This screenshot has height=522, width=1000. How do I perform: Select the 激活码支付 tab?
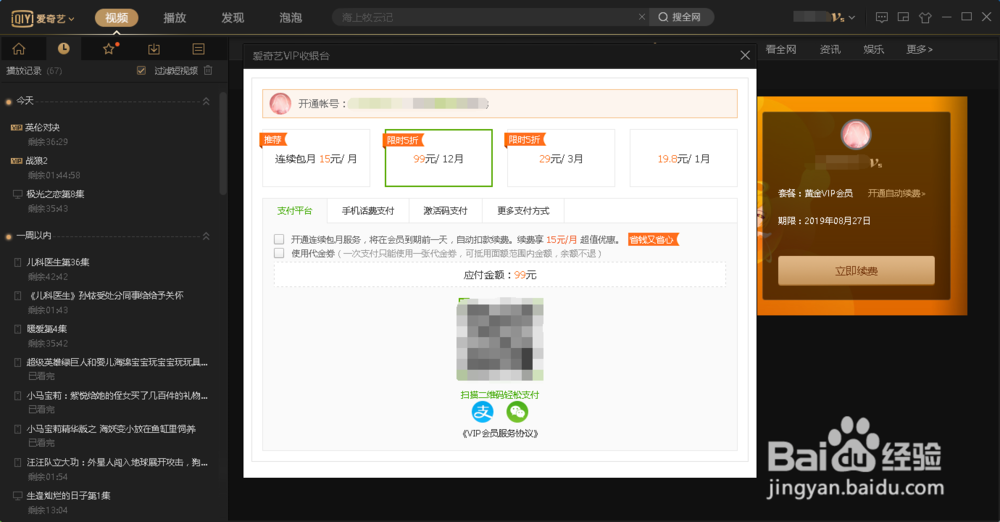(445, 211)
